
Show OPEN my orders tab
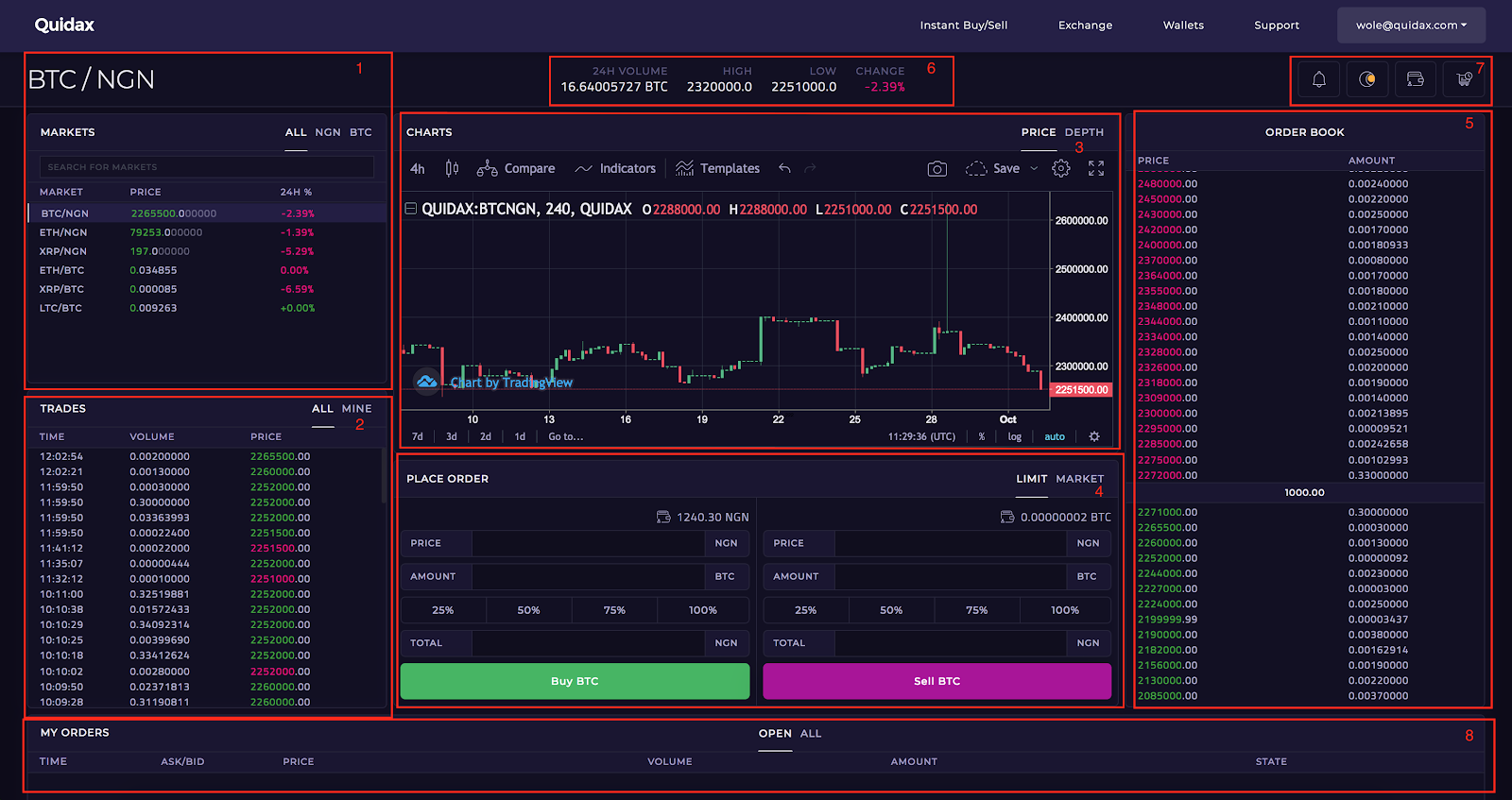tap(775, 734)
